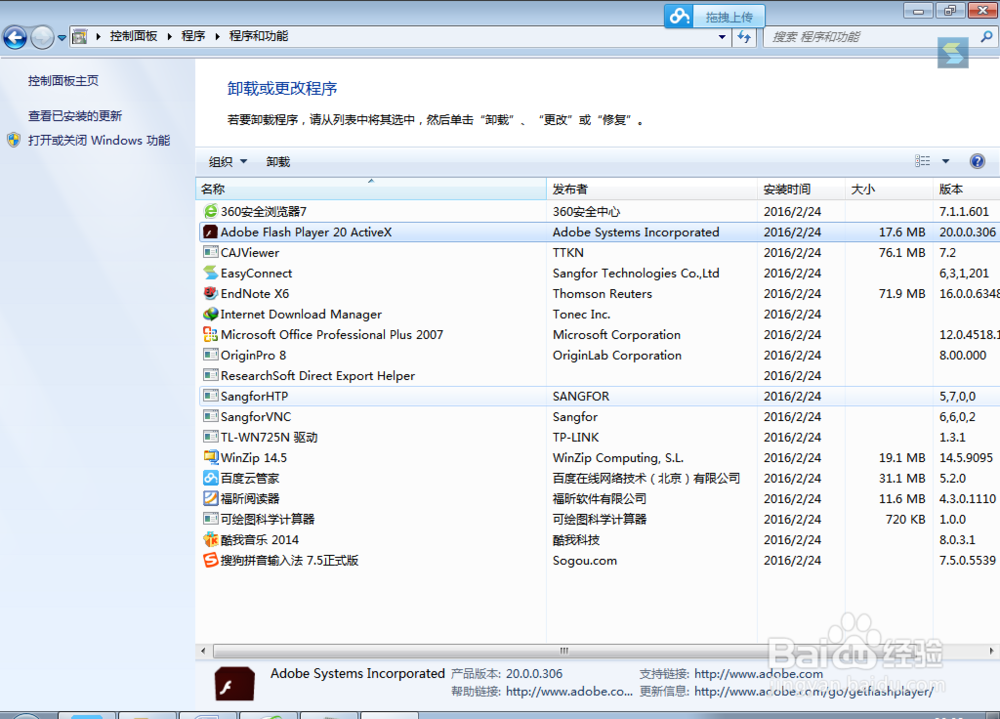Click the CAJViewer row icon
The height and width of the screenshot is (719, 1000).
coord(210,253)
